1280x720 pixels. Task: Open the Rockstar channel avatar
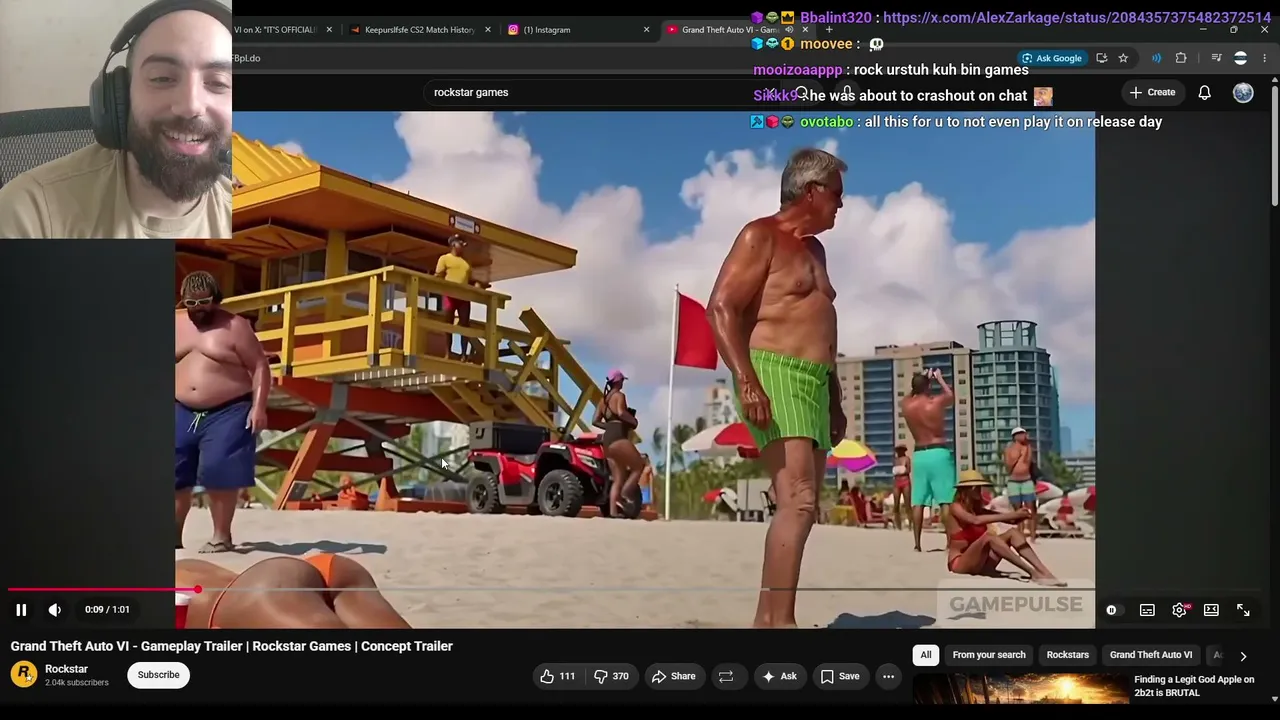click(24, 675)
